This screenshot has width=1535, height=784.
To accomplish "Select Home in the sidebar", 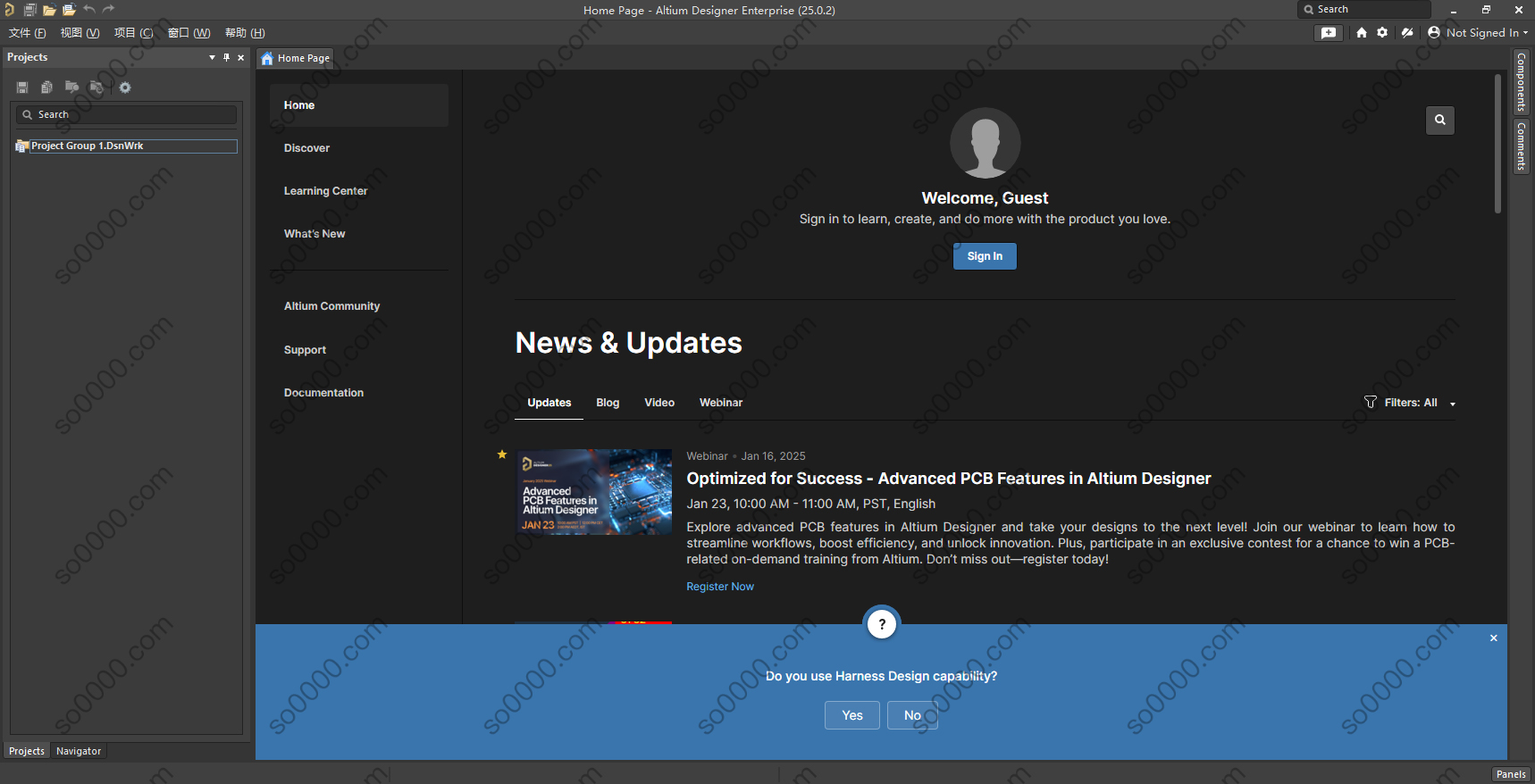I will point(359,105).
